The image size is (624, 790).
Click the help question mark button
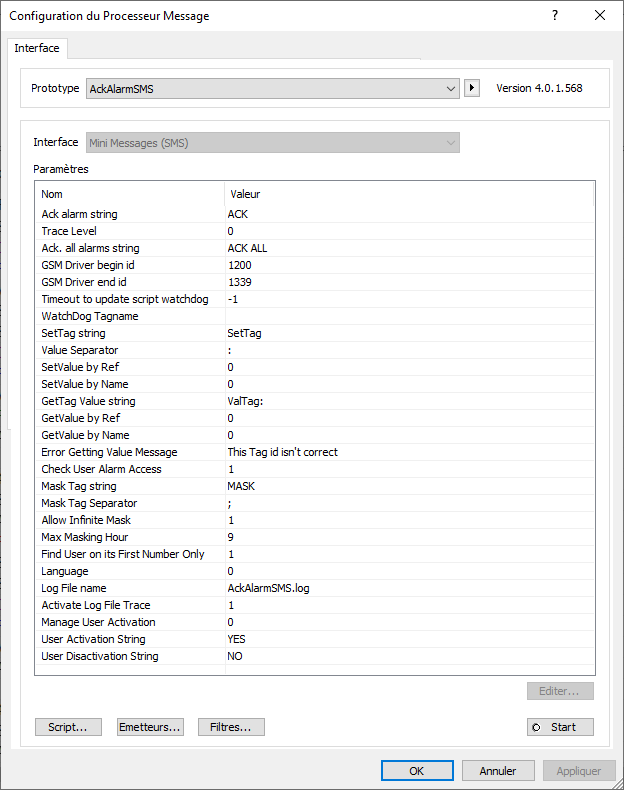coord(555,16)
